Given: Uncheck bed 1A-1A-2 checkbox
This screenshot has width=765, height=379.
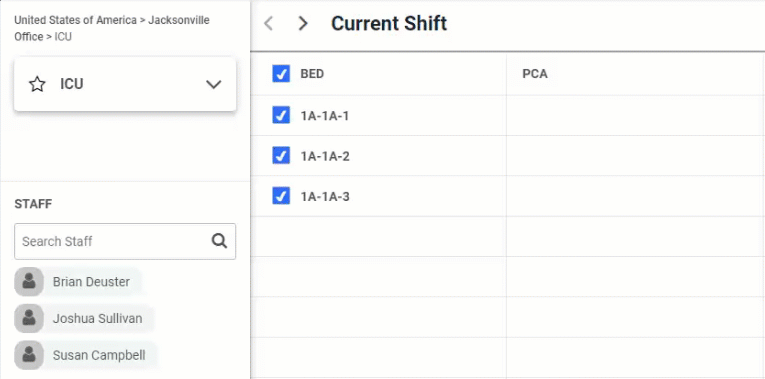Looking at the screenshot, I should (x=281, y=156).
